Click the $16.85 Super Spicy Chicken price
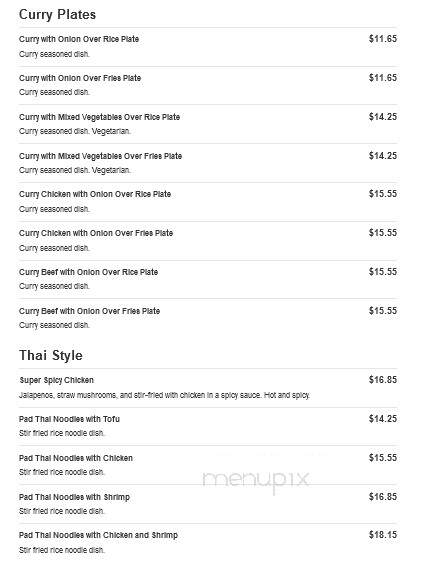Screen dimensions: 435x562 (x=383, y=380)
